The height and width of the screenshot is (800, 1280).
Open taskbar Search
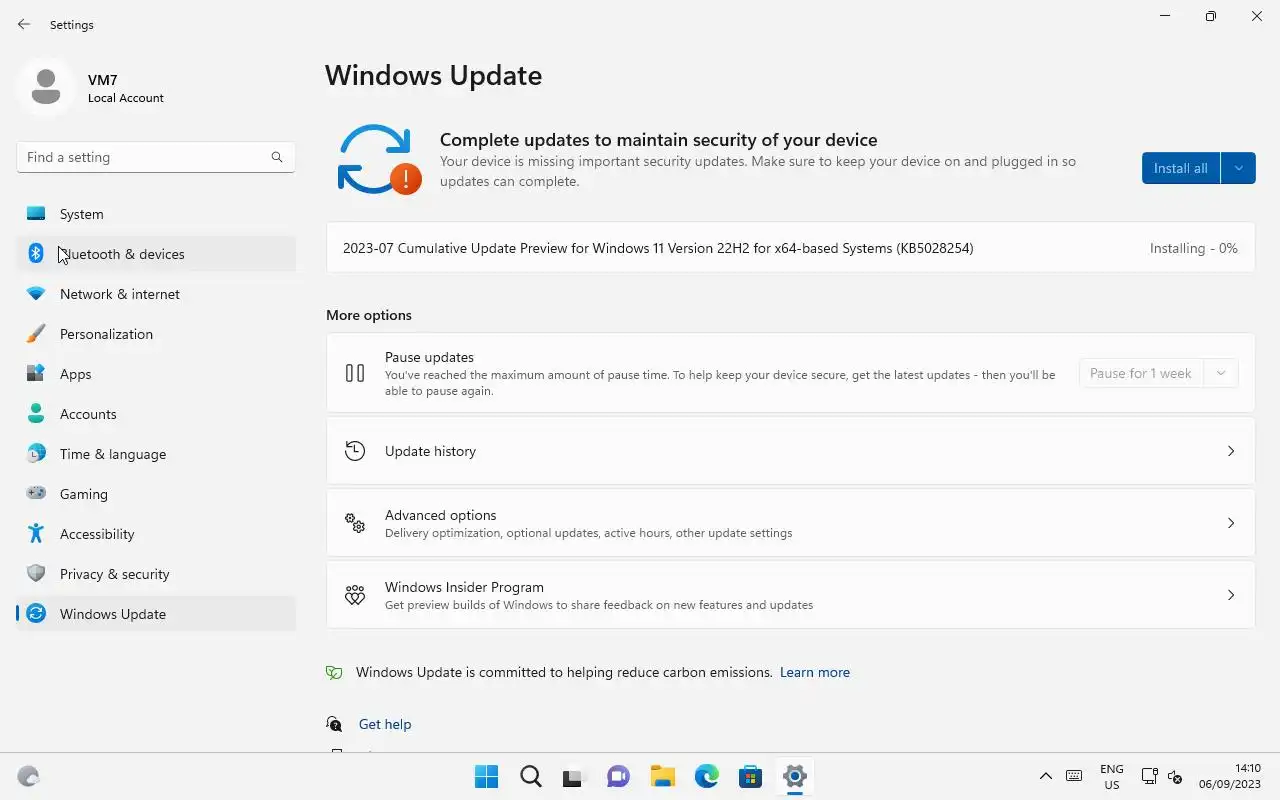click(531, 777)
